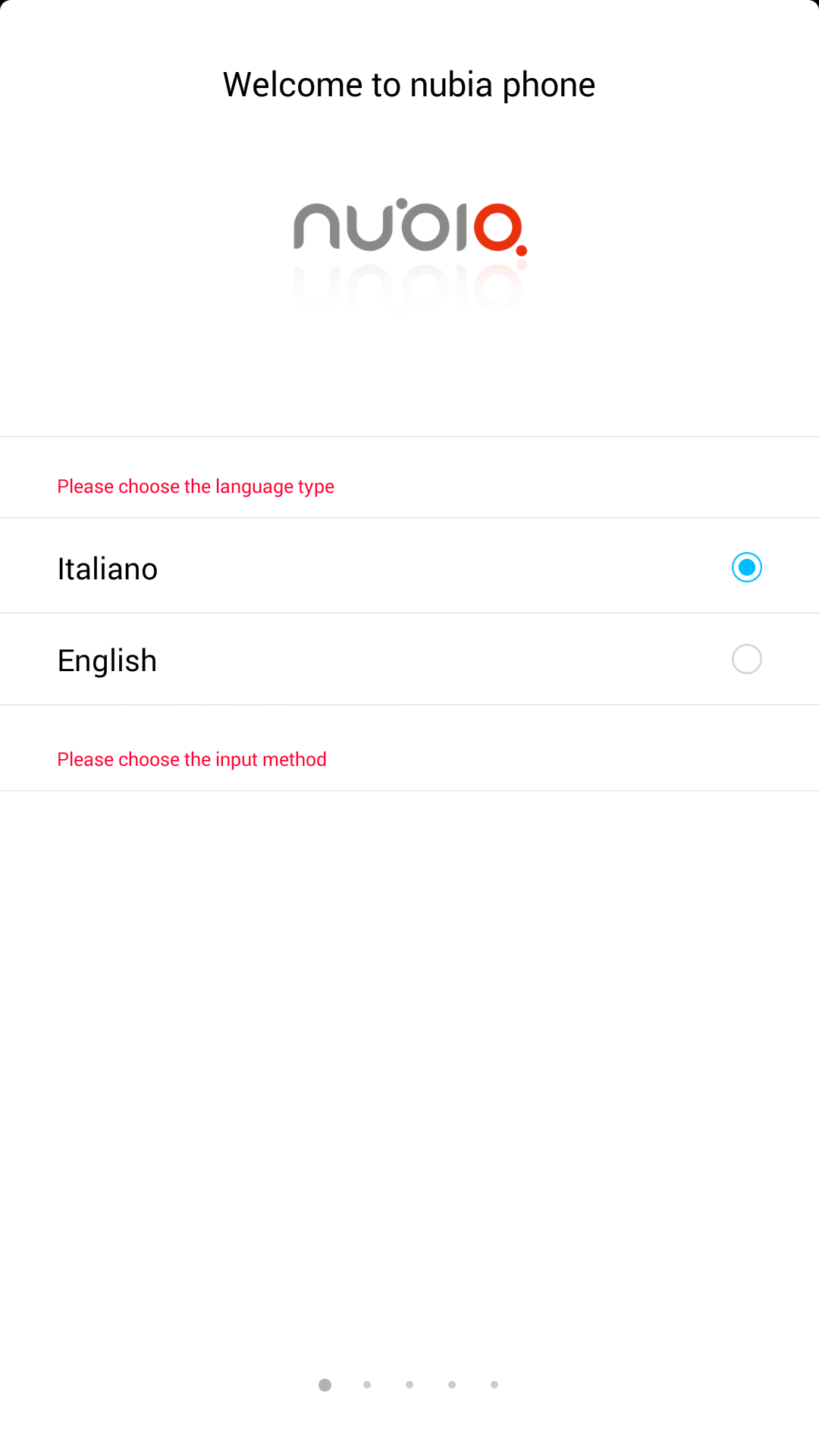Screen dimensions: 819x1456
Task: Select the Italiano radio button
Action: tap(747, 567)
